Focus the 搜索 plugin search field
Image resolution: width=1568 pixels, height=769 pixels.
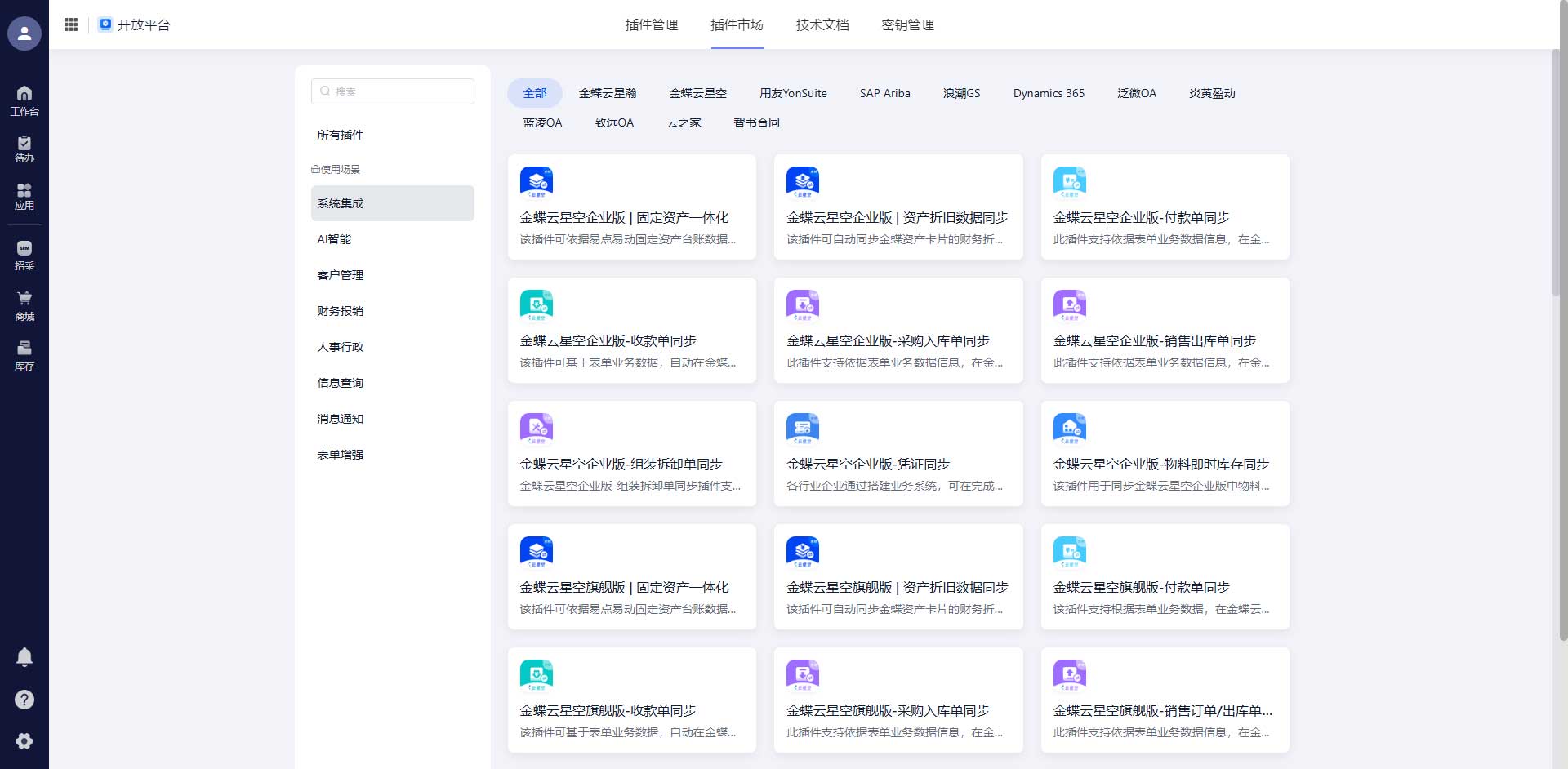coord(393,91)
